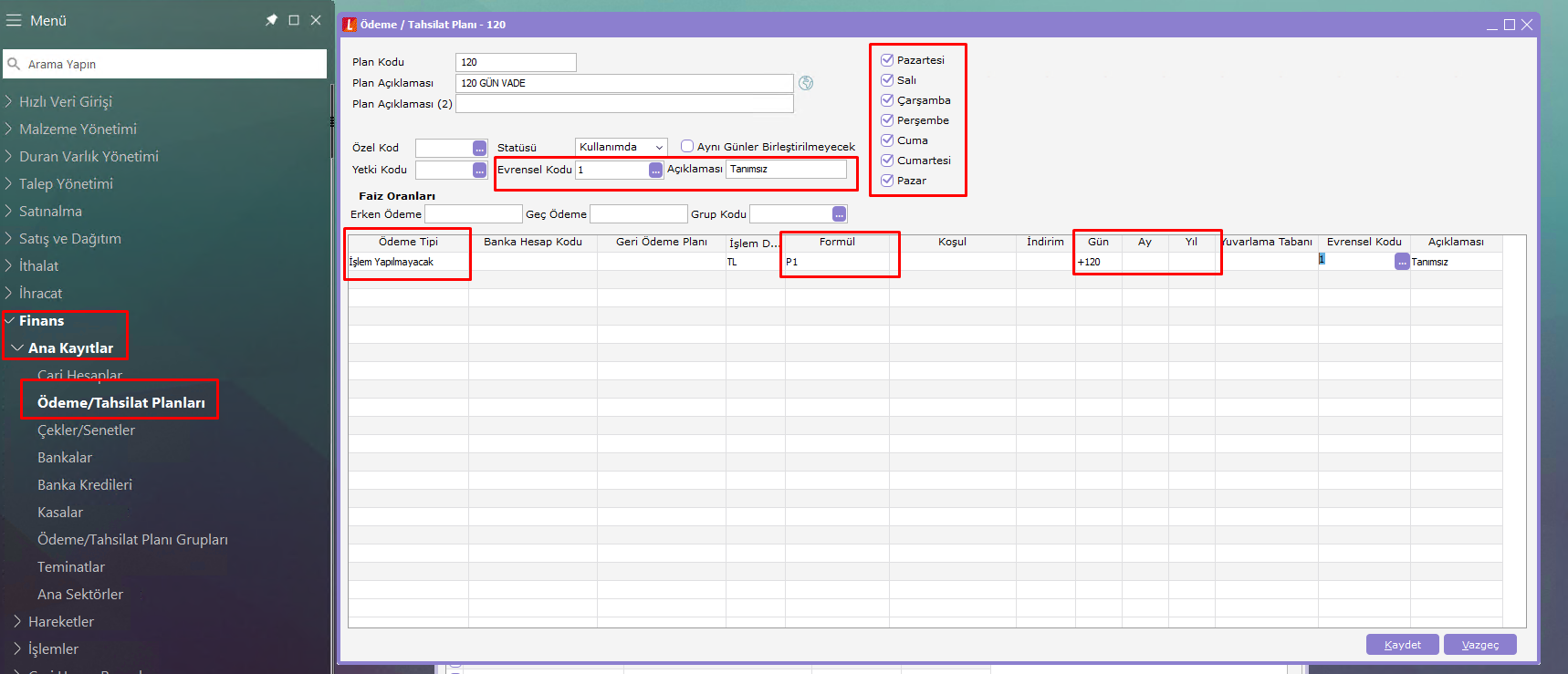
Task: Open Bankalar menu item
Action: 65,457
